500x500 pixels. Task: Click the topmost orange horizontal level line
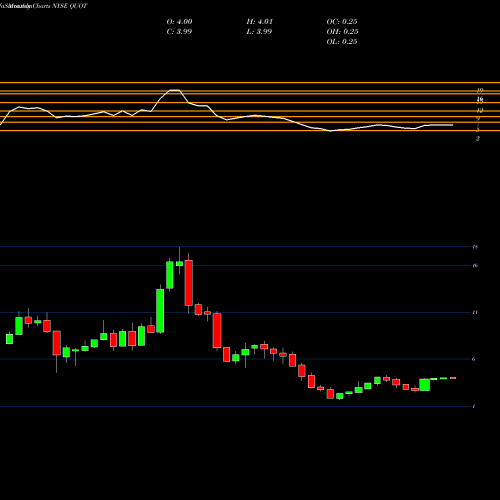pos(250,82)
